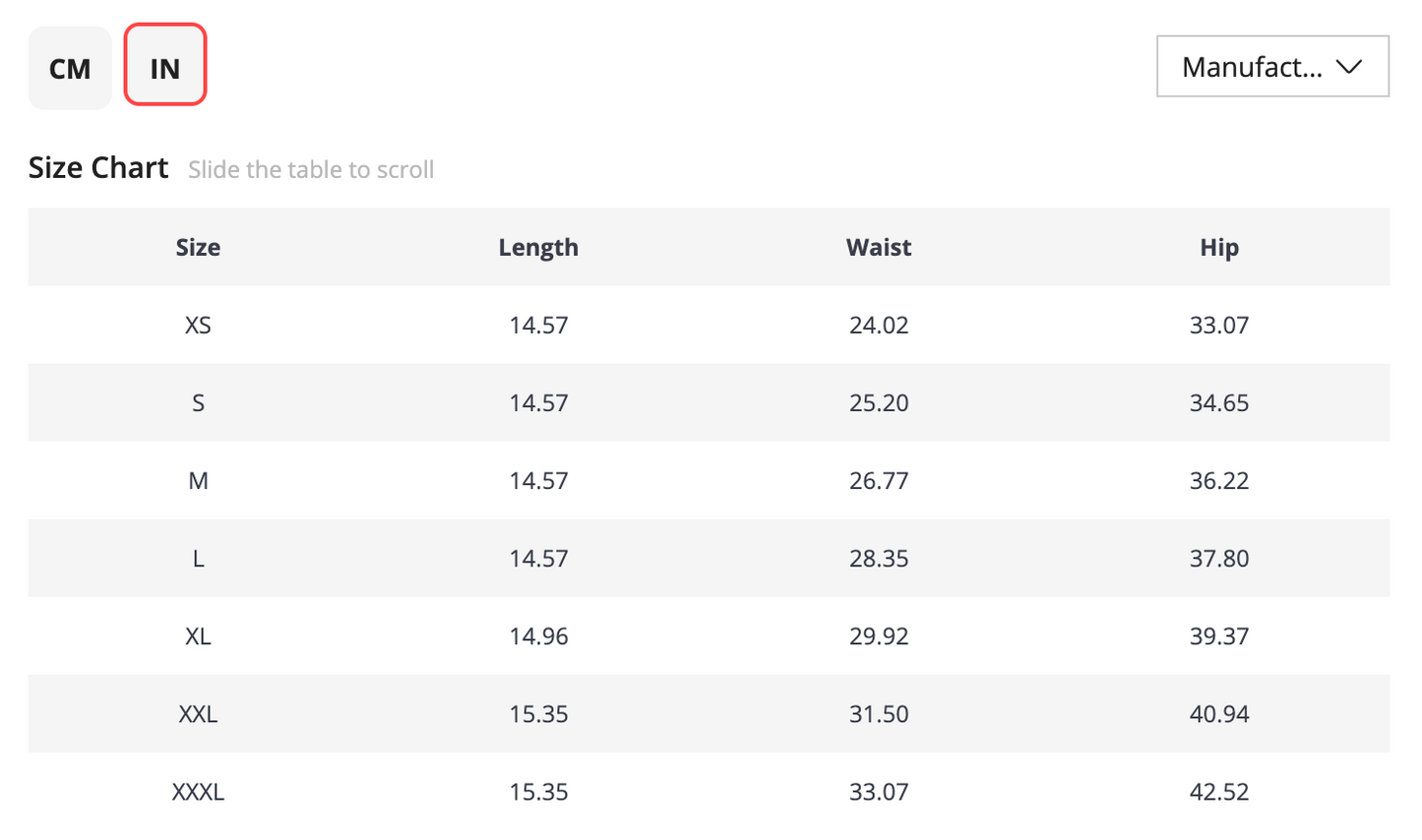This screenshot has height=840, width=1422.
Task: Select the M size row
Action: tap(709, 480)
